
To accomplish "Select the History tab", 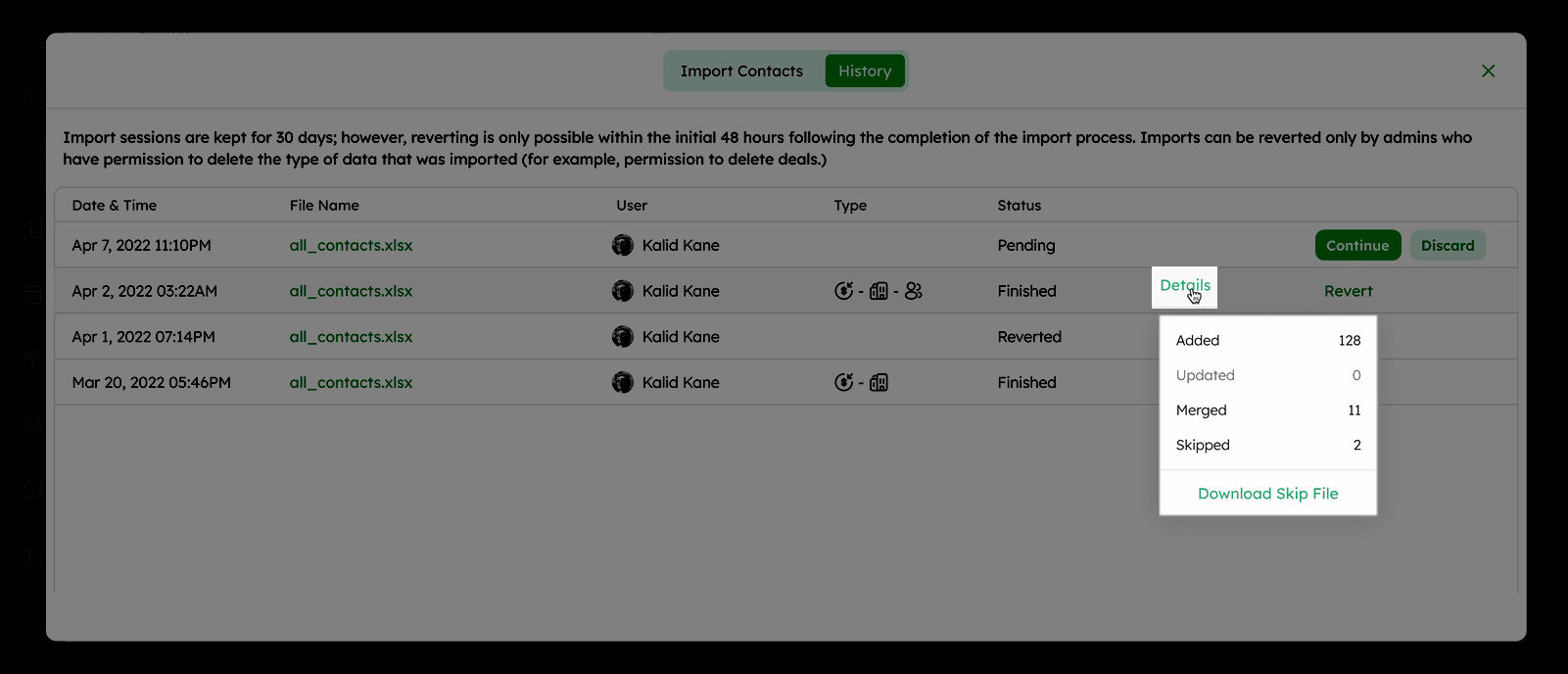I will click(864, 72).
